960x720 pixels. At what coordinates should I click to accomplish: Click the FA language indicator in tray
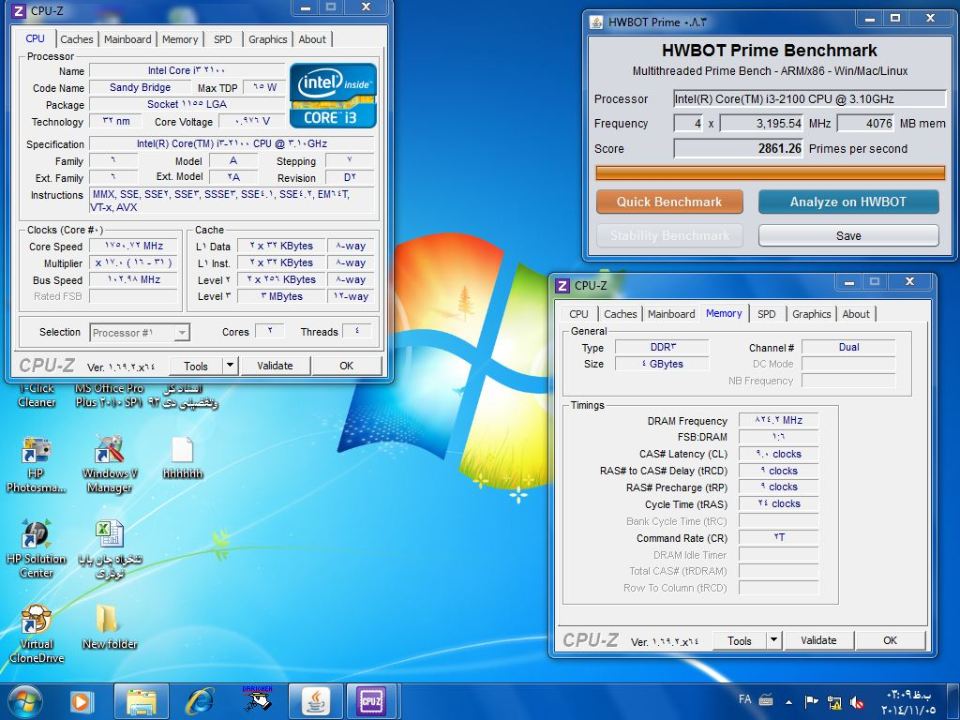point(744,699)
